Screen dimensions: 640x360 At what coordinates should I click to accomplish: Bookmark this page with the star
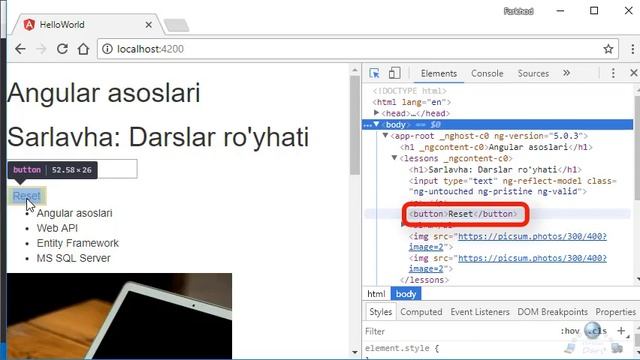coord(608,49)
